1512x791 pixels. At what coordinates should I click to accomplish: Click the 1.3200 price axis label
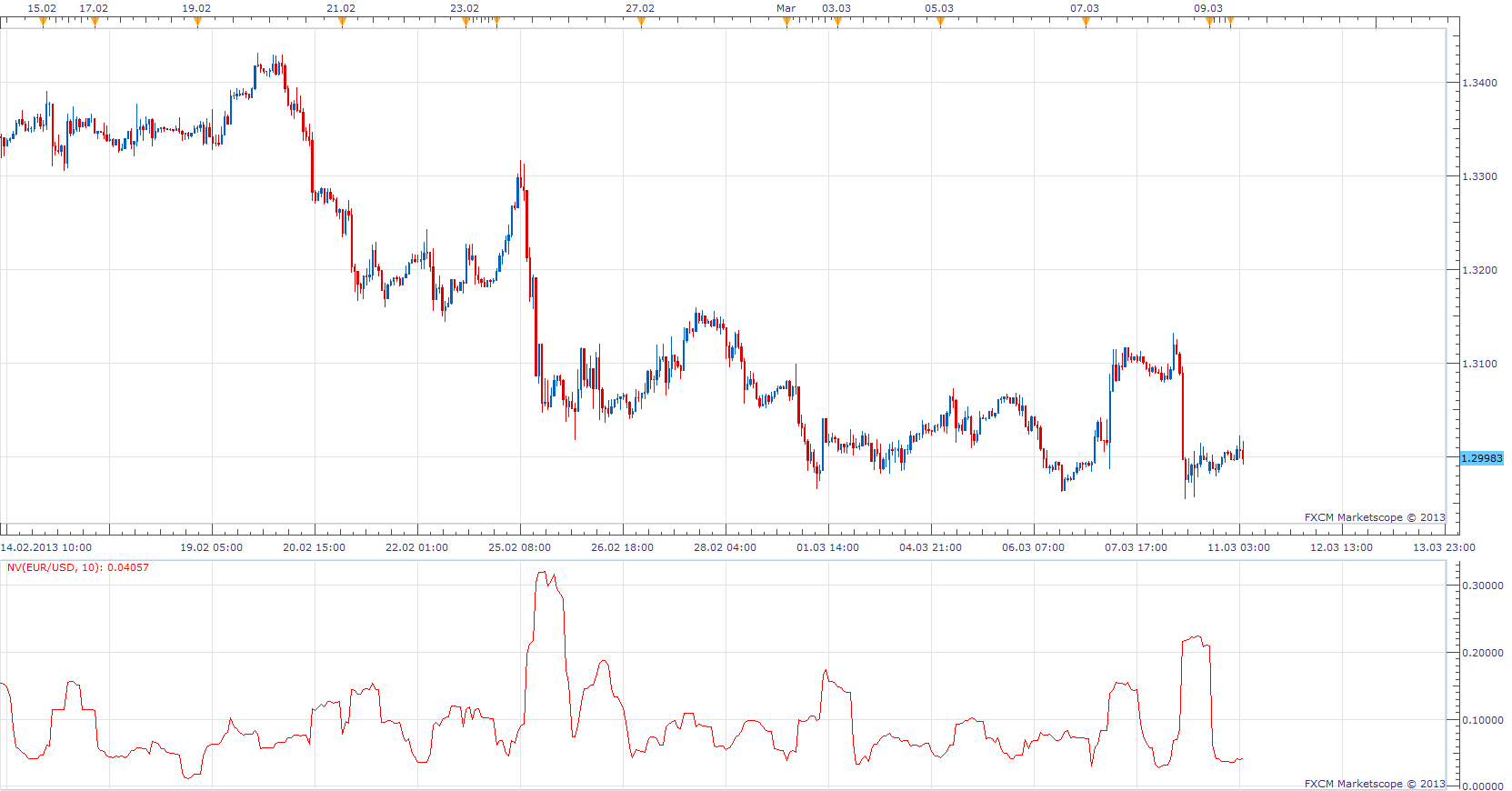point(1479,270)
